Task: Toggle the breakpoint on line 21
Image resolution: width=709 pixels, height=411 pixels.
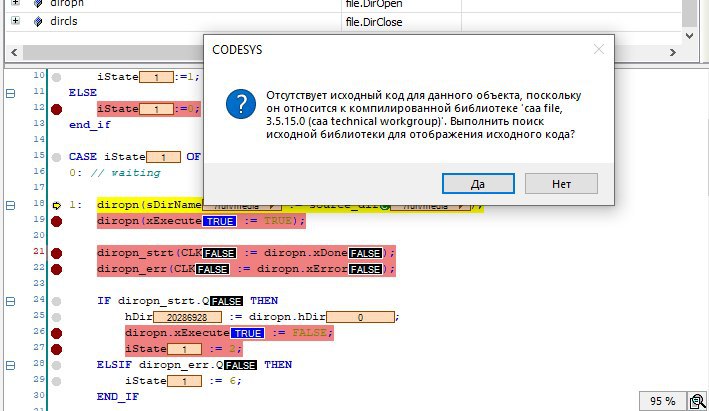Action: pos(57,253)
